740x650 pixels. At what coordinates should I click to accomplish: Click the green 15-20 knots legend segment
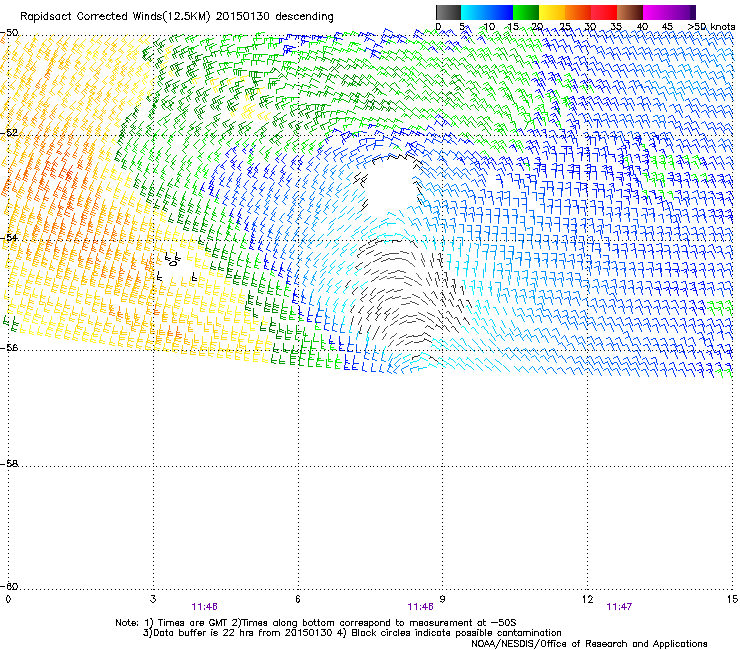526,12
